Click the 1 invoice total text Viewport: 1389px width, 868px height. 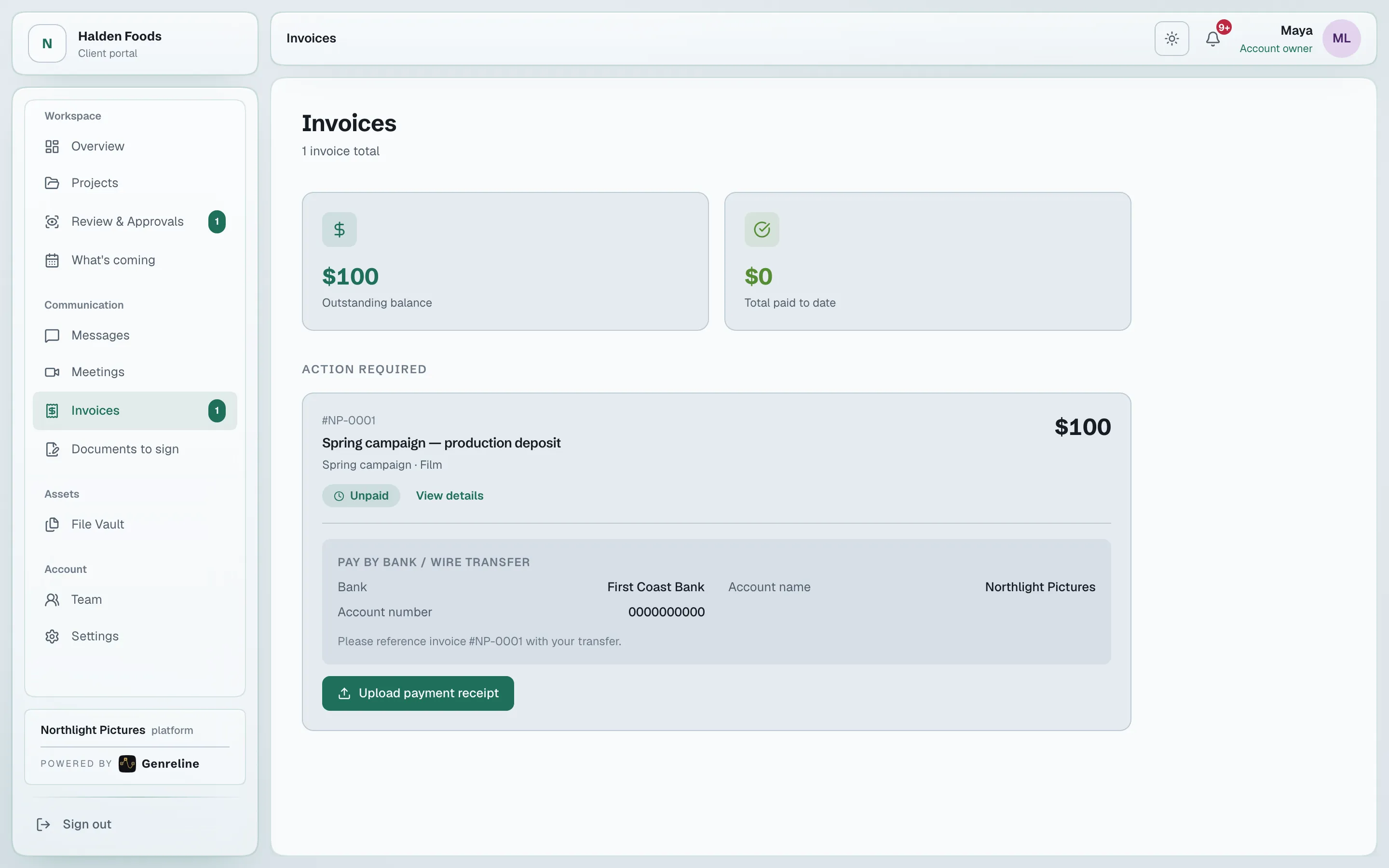click(341, 151)
